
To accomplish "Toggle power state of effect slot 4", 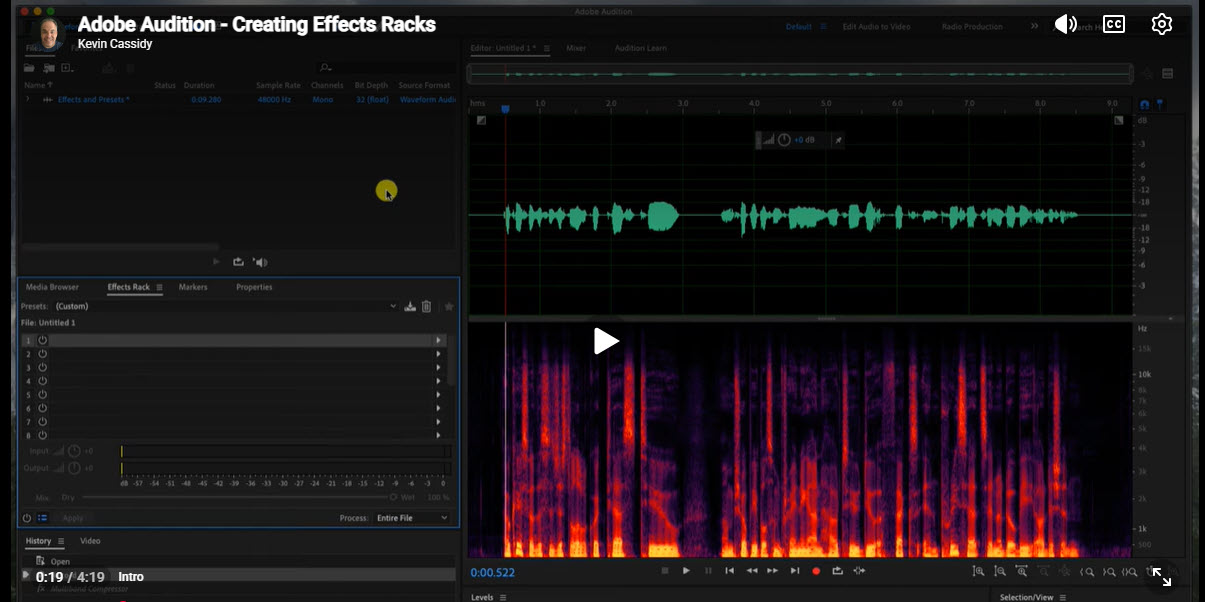I will pyautogui.click(x=43, y=381).
